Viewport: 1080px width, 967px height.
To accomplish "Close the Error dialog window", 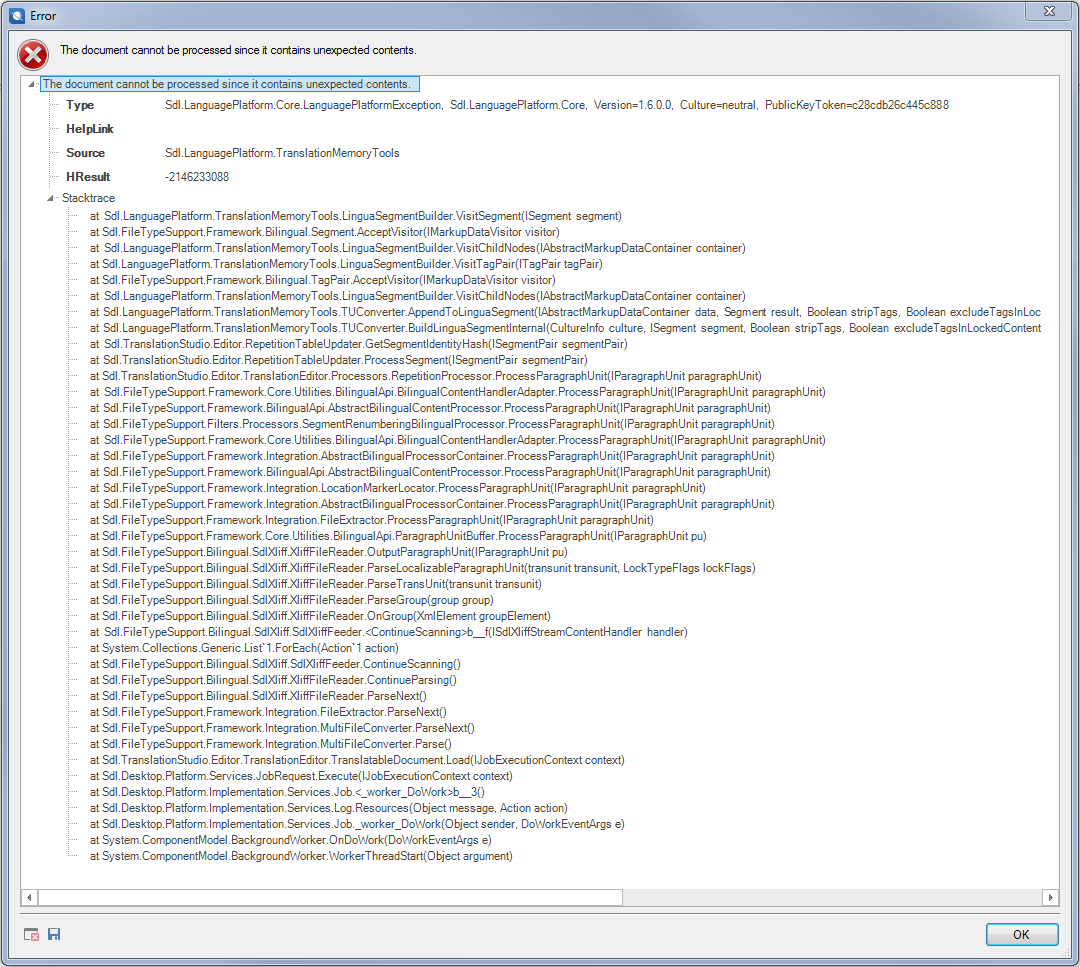I will (x=1049, y=11).
